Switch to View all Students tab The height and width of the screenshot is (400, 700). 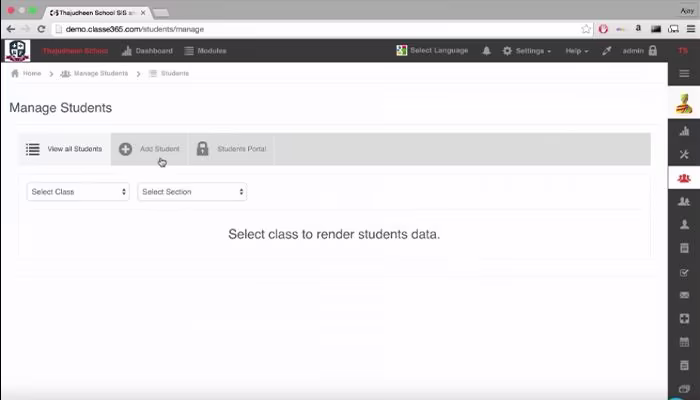click(64, 149)
